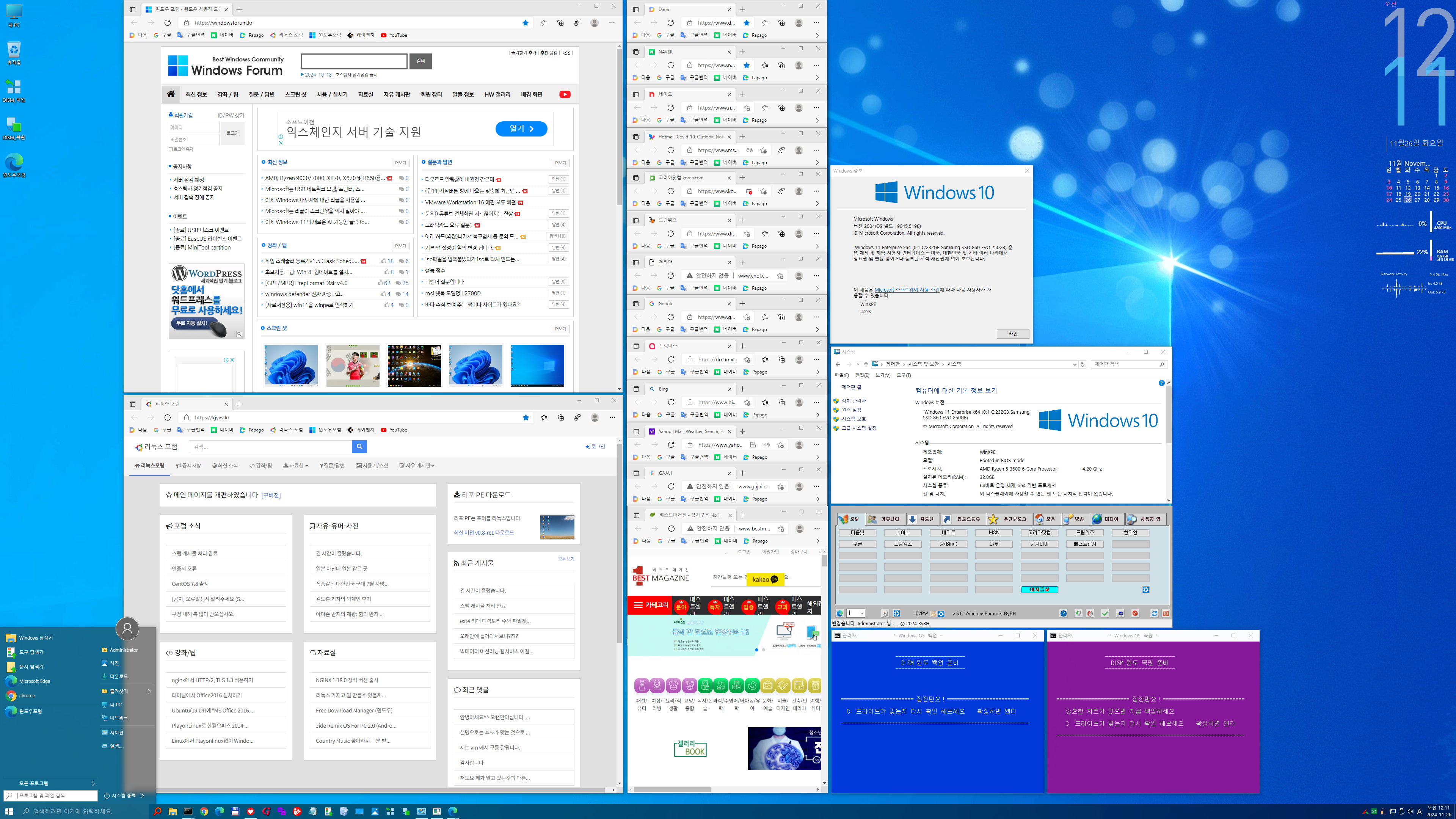
Task: Click the green checkmark icon in launcher toolbar
Action: [1105, 613]
